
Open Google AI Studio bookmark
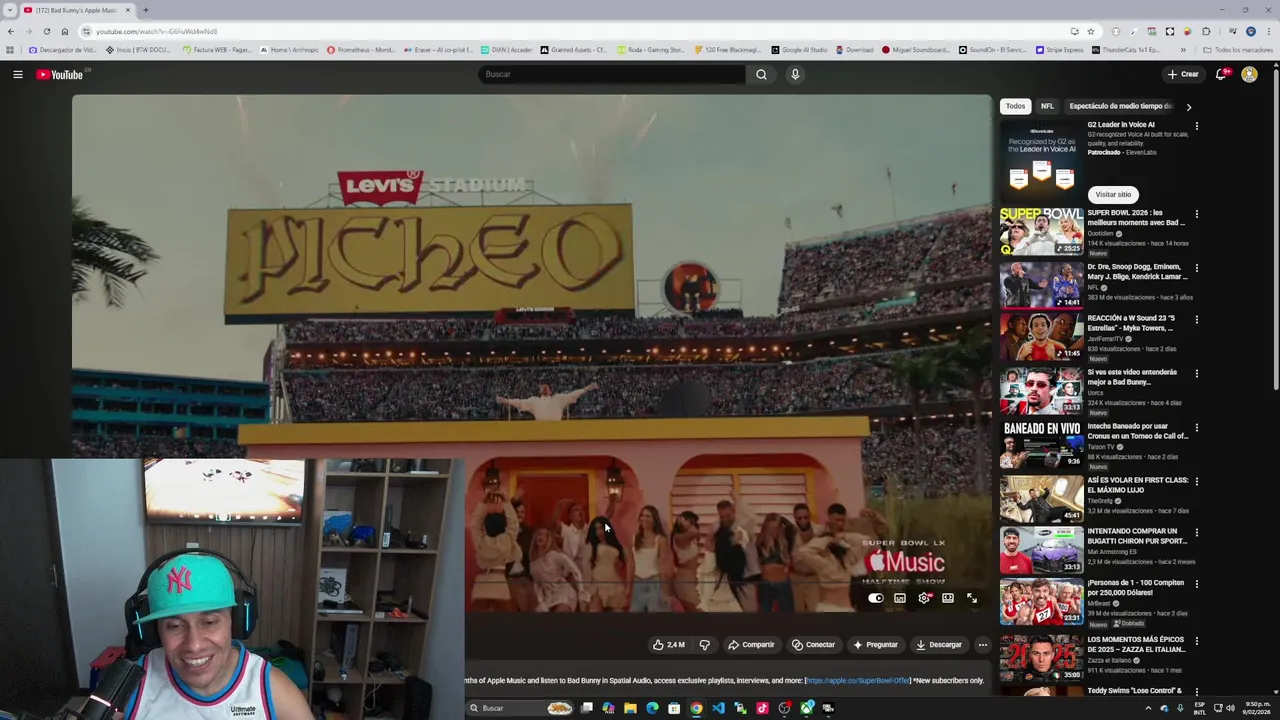pyautogui.click(x=800, y=50)
